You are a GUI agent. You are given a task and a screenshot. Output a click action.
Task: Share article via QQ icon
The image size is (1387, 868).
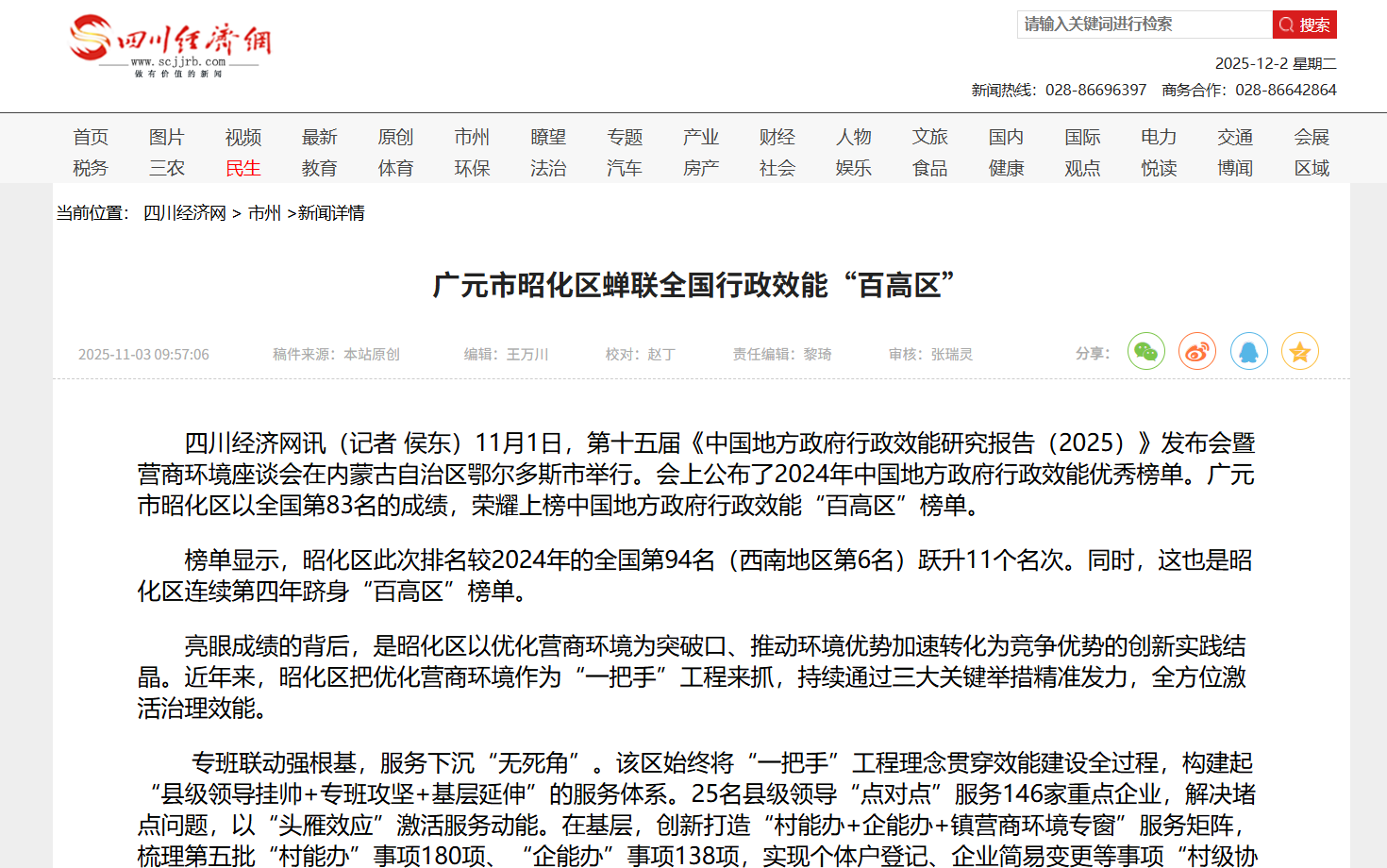(1248, 352)
